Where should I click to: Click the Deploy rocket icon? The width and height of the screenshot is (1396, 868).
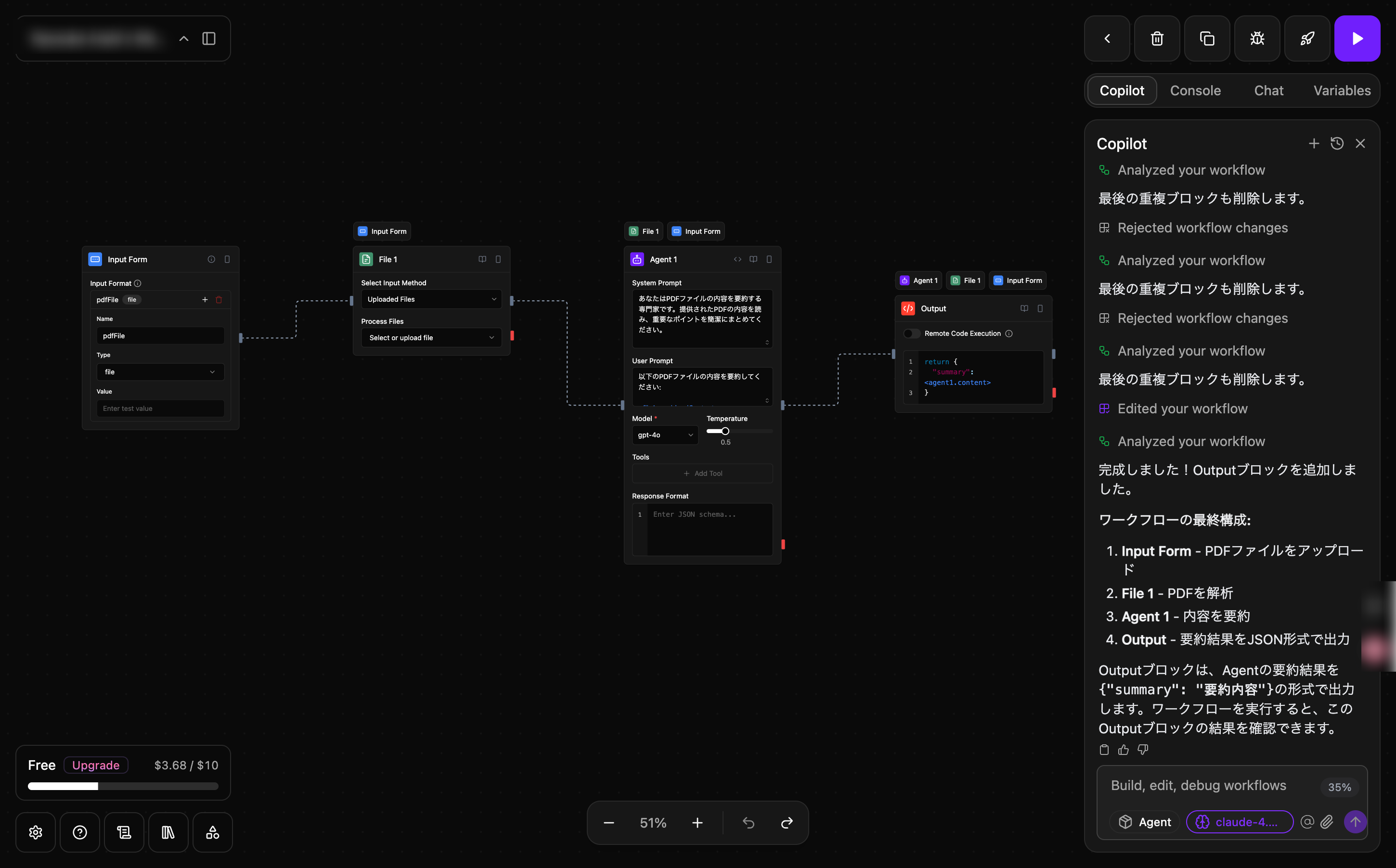point(1306,38)
